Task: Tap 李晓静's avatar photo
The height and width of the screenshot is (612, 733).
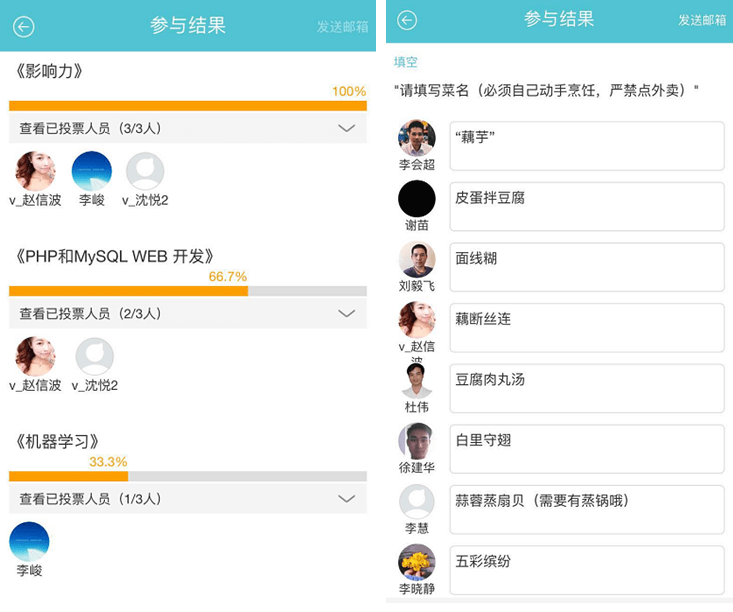Action: point(417,562)
